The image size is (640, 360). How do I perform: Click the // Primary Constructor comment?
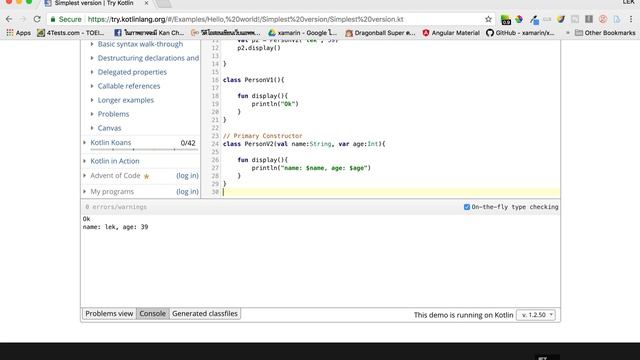click(x=262, y=136)
